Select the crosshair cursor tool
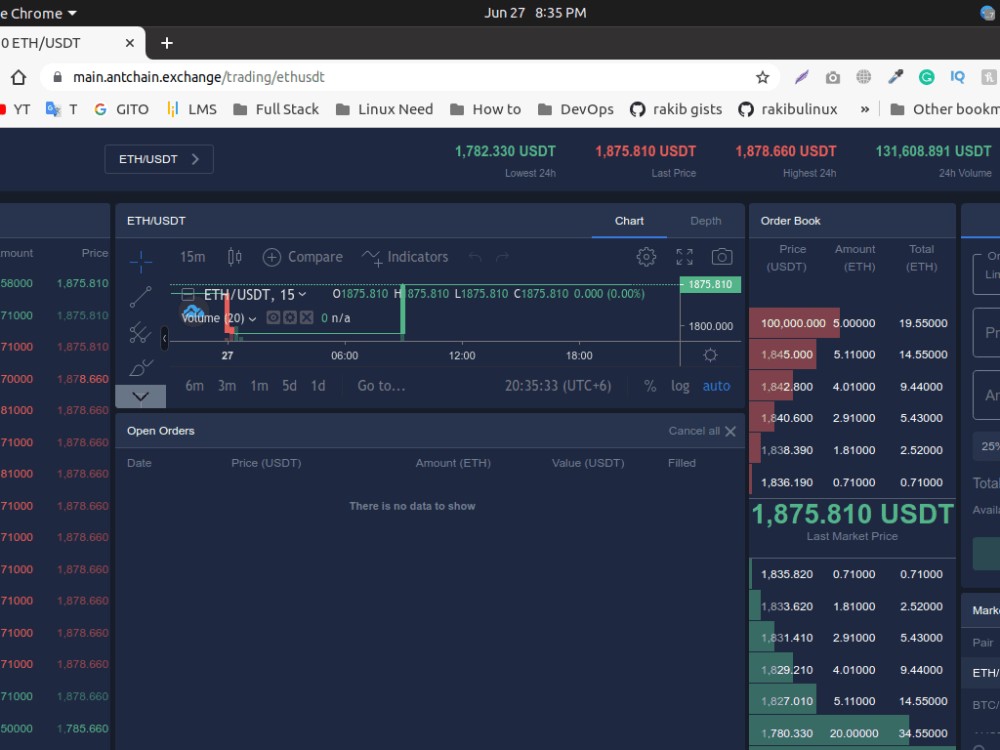Image resolution: width=1000 pixels, height=750 pixels. coord(141,260)
